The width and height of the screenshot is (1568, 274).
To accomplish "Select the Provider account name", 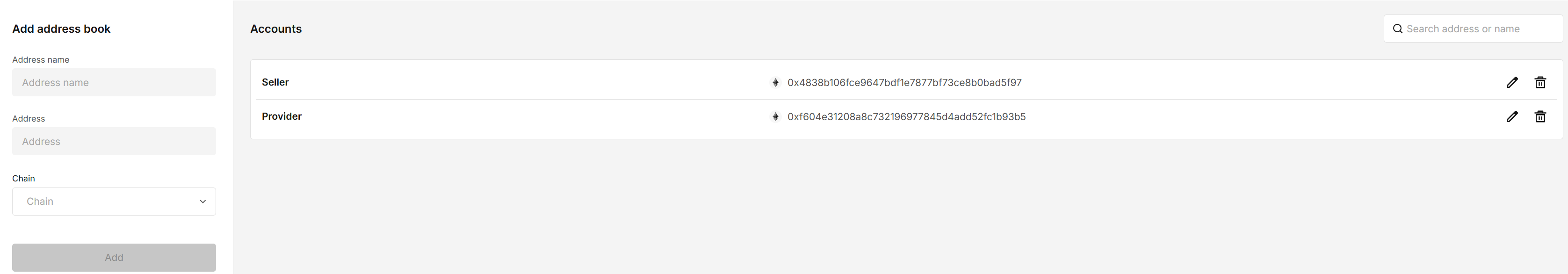I will click(x=282, y=116).
